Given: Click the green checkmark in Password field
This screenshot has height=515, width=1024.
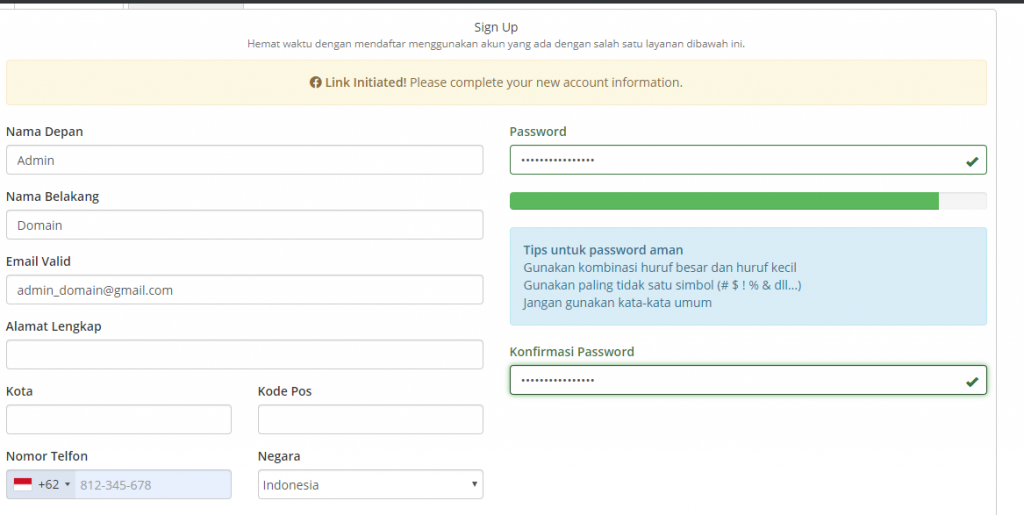Looking at the screenshot, I should 972,161.
